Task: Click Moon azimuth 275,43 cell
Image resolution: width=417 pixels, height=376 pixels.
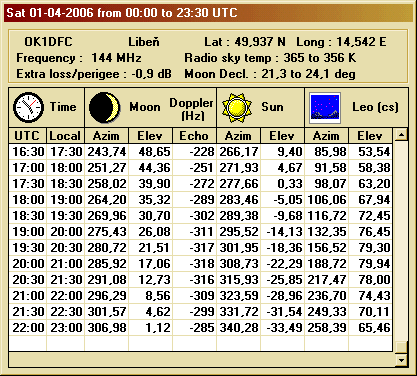Action: tap(107, 232)
